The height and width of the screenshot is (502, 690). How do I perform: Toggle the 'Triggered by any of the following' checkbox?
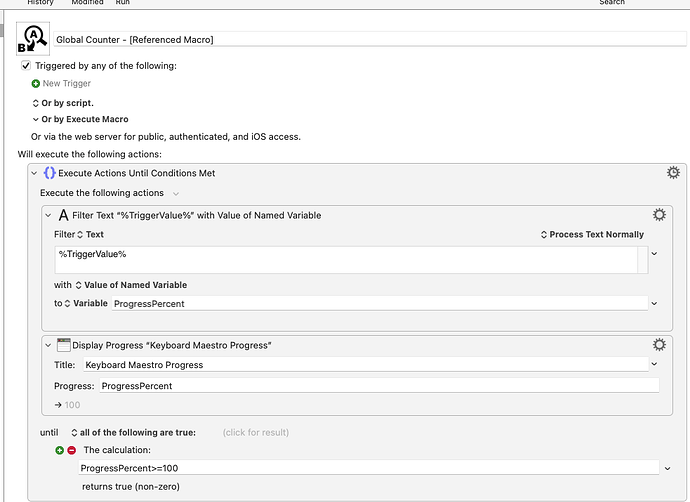tap(26, 66)
